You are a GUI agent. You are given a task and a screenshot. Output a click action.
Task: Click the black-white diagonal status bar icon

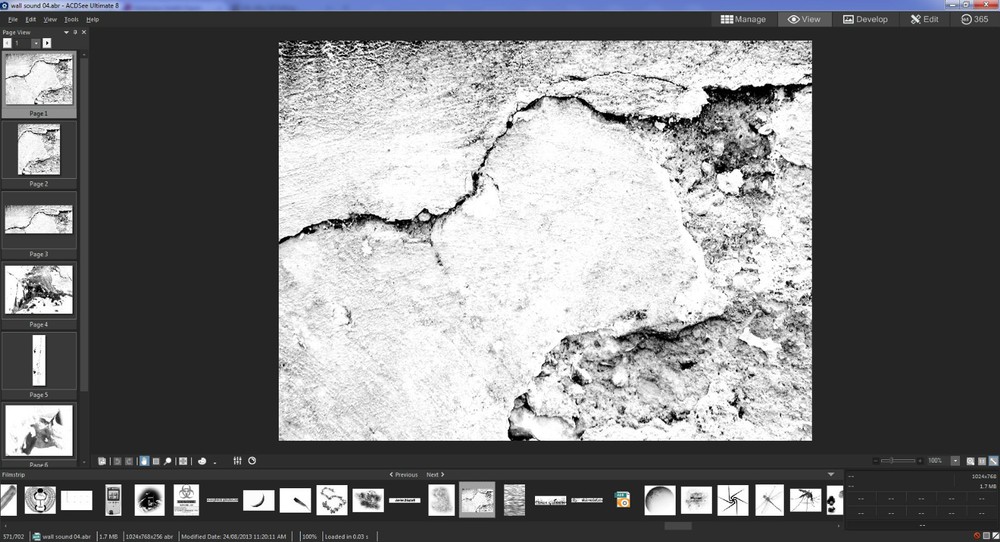(x=995, y=536)
